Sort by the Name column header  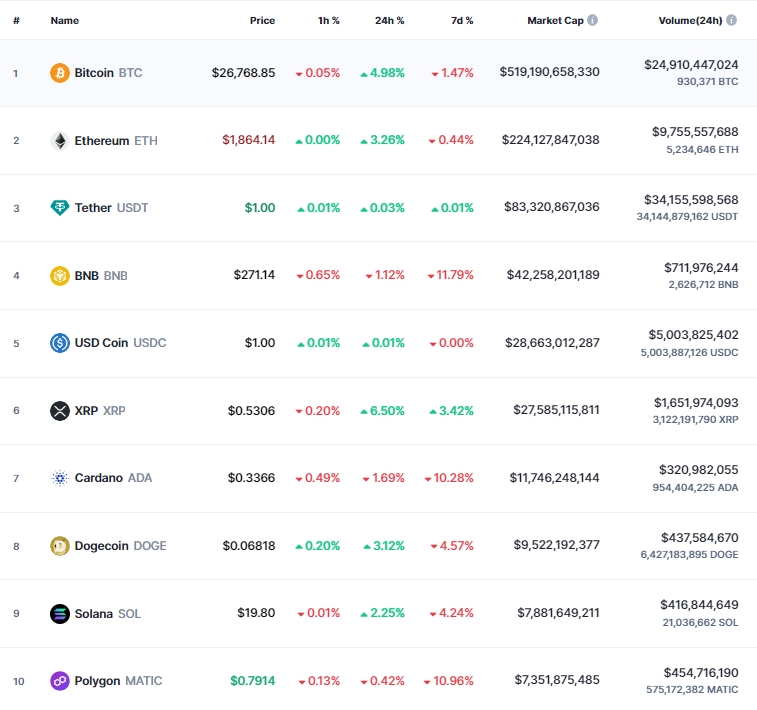click(x=65, y=20)
